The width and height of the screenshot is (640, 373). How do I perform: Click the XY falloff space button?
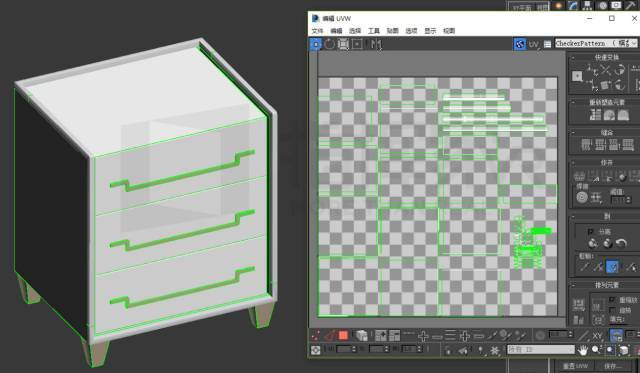coord(598,336)
